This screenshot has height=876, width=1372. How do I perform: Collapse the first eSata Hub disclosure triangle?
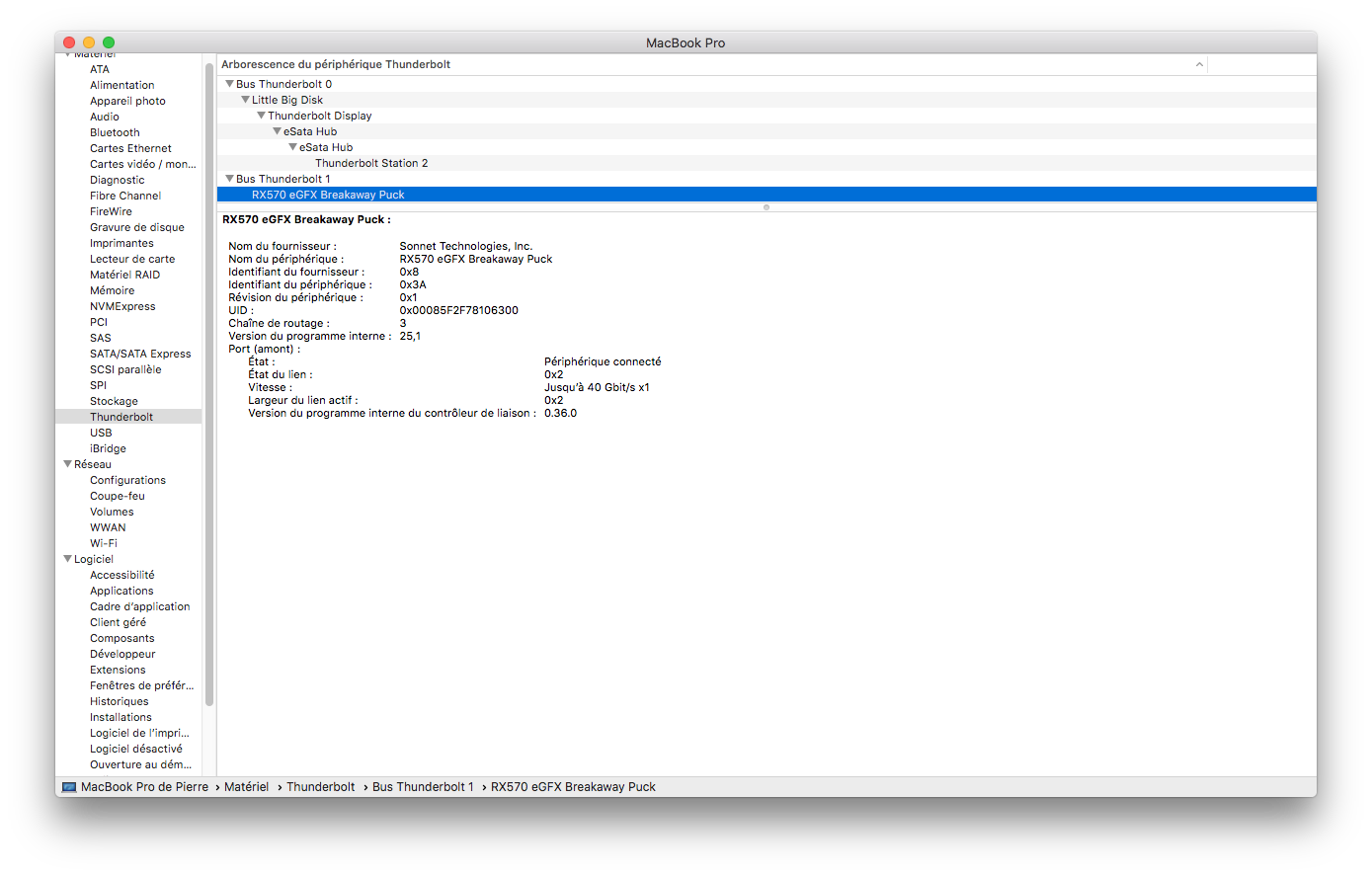[277, 131]
